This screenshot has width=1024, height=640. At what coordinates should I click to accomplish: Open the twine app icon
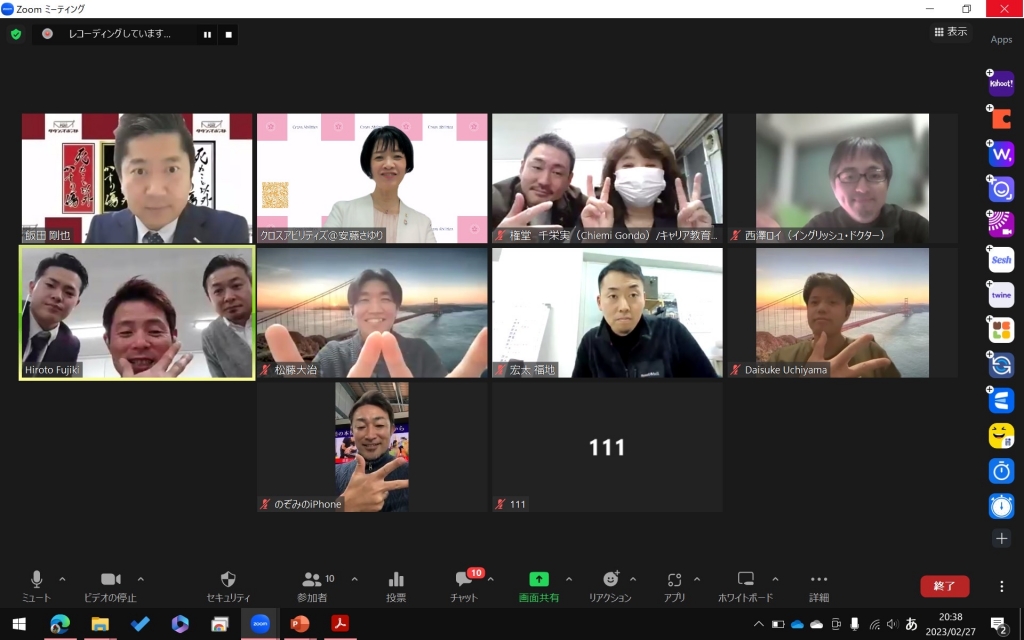click(1001, 295)
